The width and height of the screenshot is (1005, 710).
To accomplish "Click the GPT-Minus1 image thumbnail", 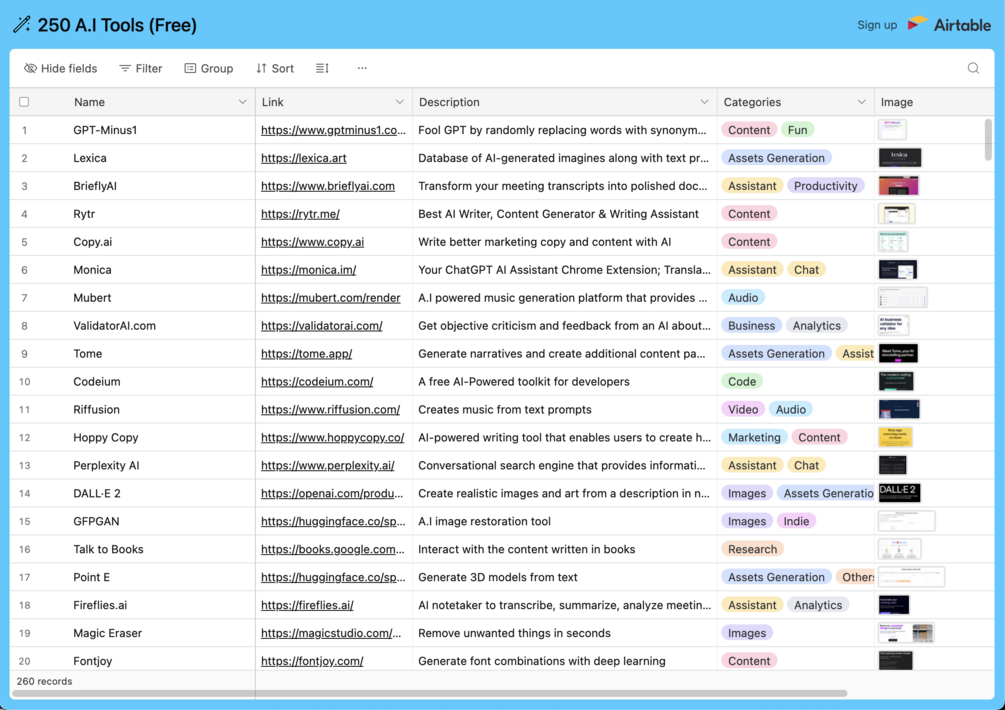I will point(892,130).
